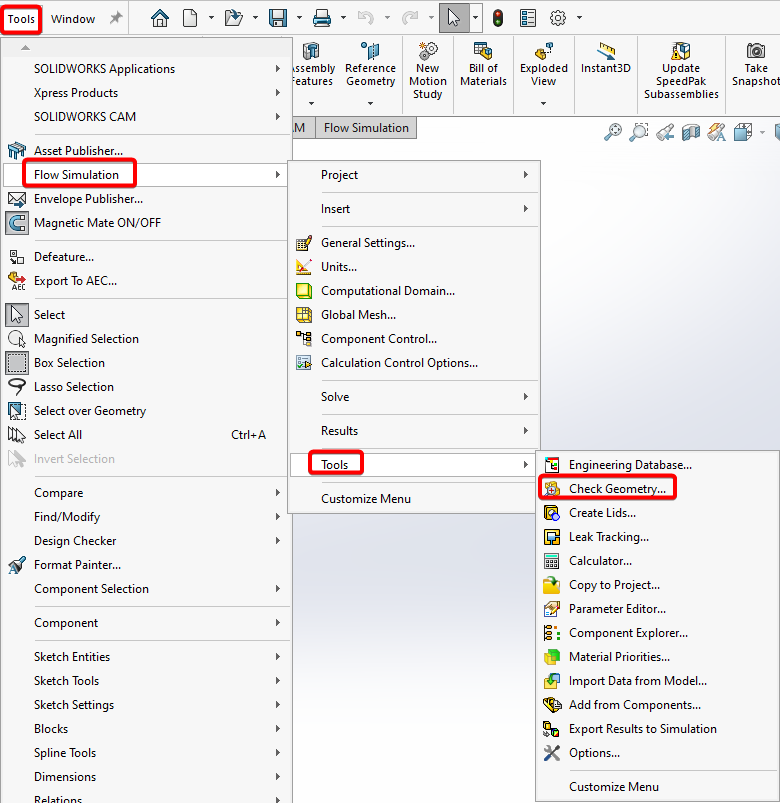The width and height of the screenshot is (780, 803).
Task: Open Bill of Materials ribbon tool
Action: [483, 65]
